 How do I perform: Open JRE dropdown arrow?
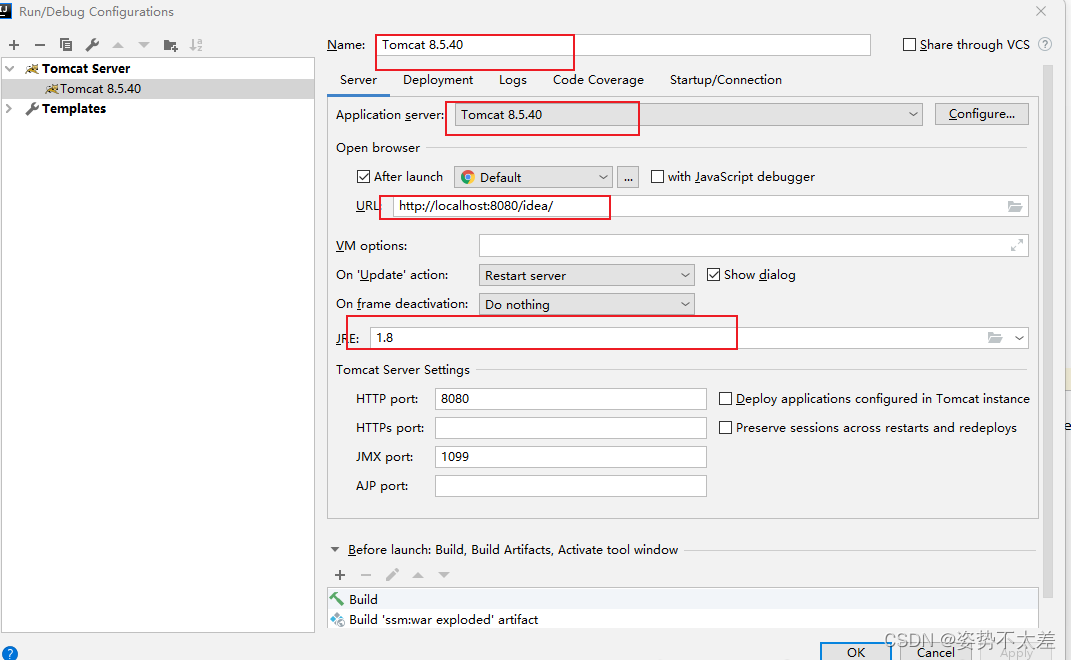click(x=1019, y=338)
